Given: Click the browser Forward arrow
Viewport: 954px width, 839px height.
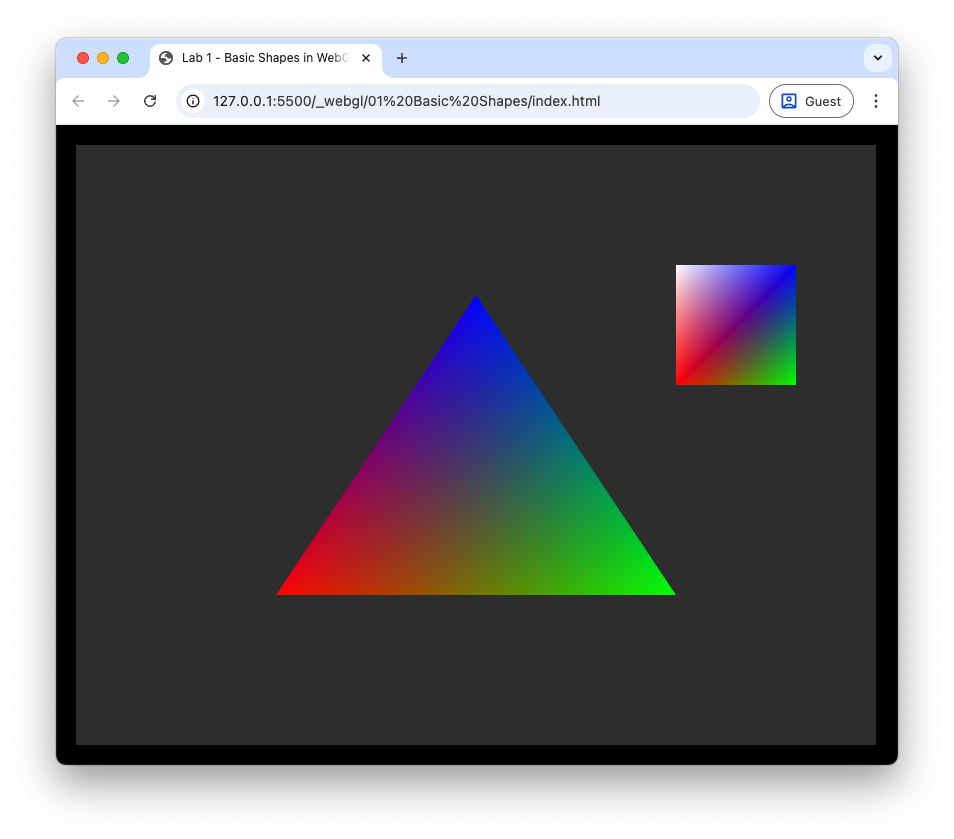Looking at the screenshot, I should click(114, 101).
